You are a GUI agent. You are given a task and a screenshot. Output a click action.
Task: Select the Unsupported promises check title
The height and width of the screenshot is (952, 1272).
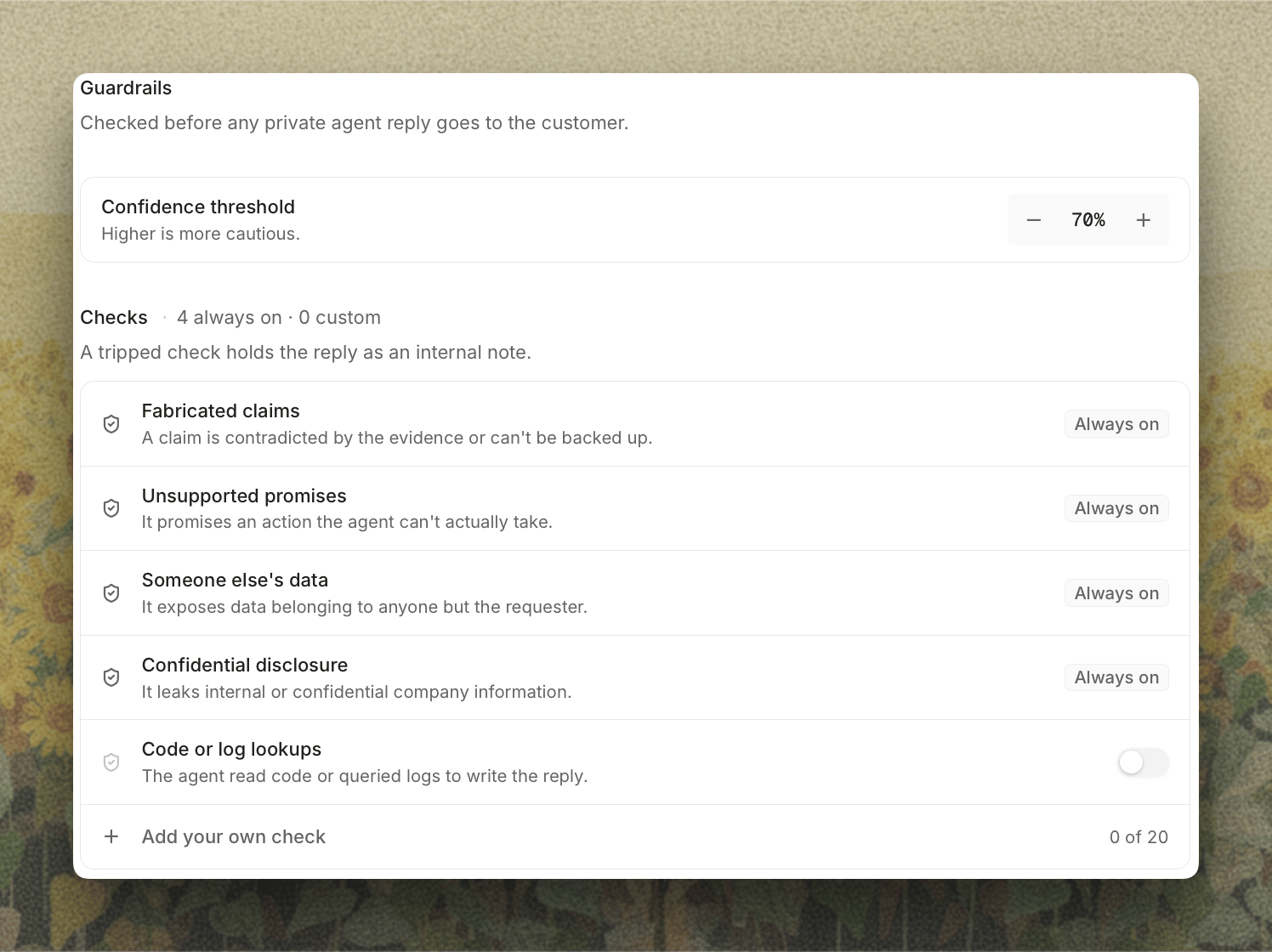pos(244,496)
